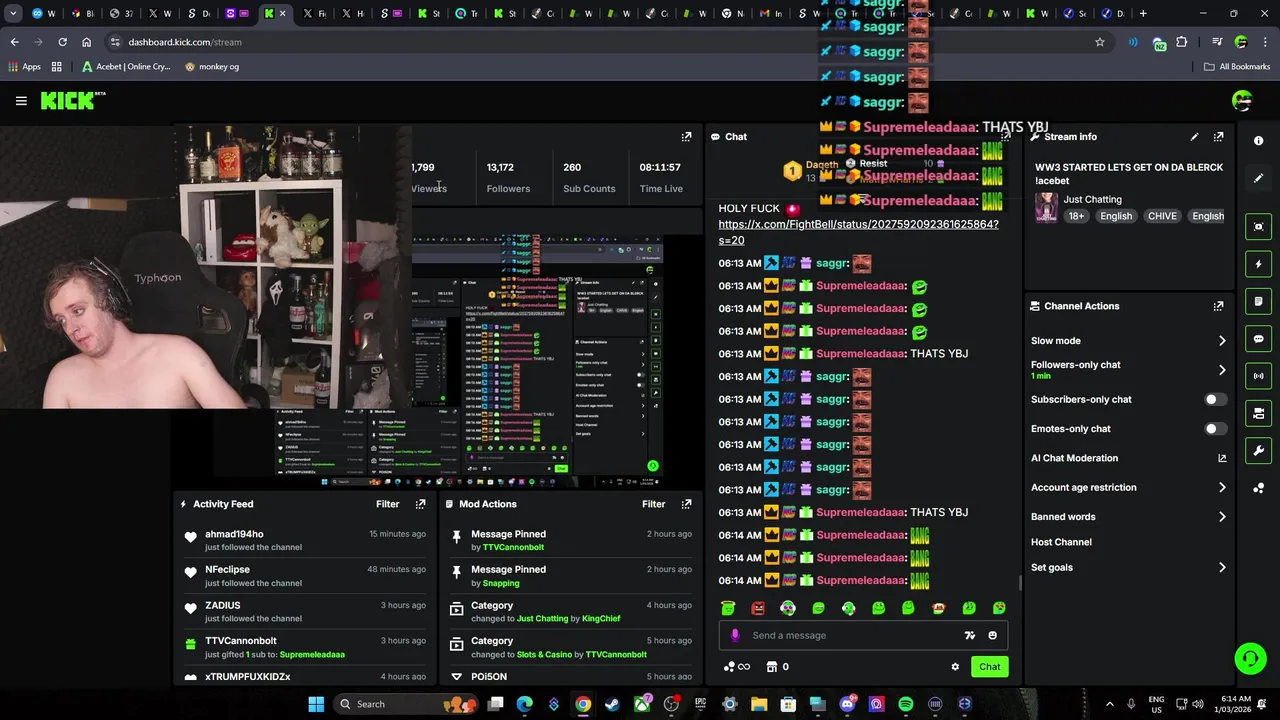Viewport: 1280px width, 720px height.
Task: Pop out the Activity Feed panel
Action: (420, 504)
